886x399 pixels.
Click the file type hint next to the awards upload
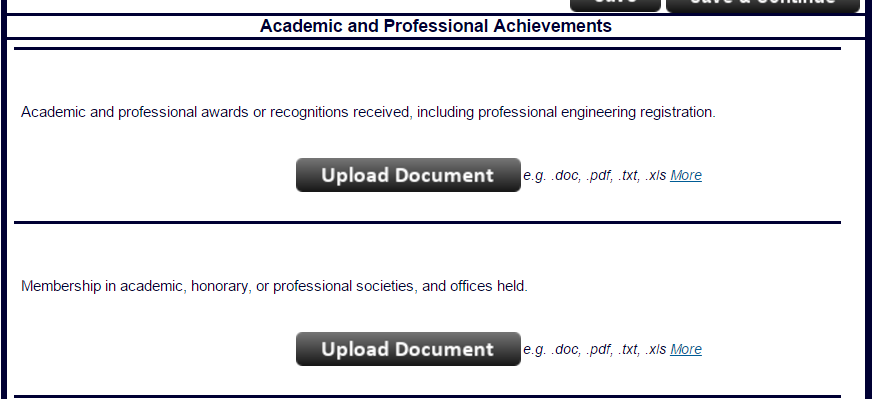pyautogui.click(x=594, y=176)
